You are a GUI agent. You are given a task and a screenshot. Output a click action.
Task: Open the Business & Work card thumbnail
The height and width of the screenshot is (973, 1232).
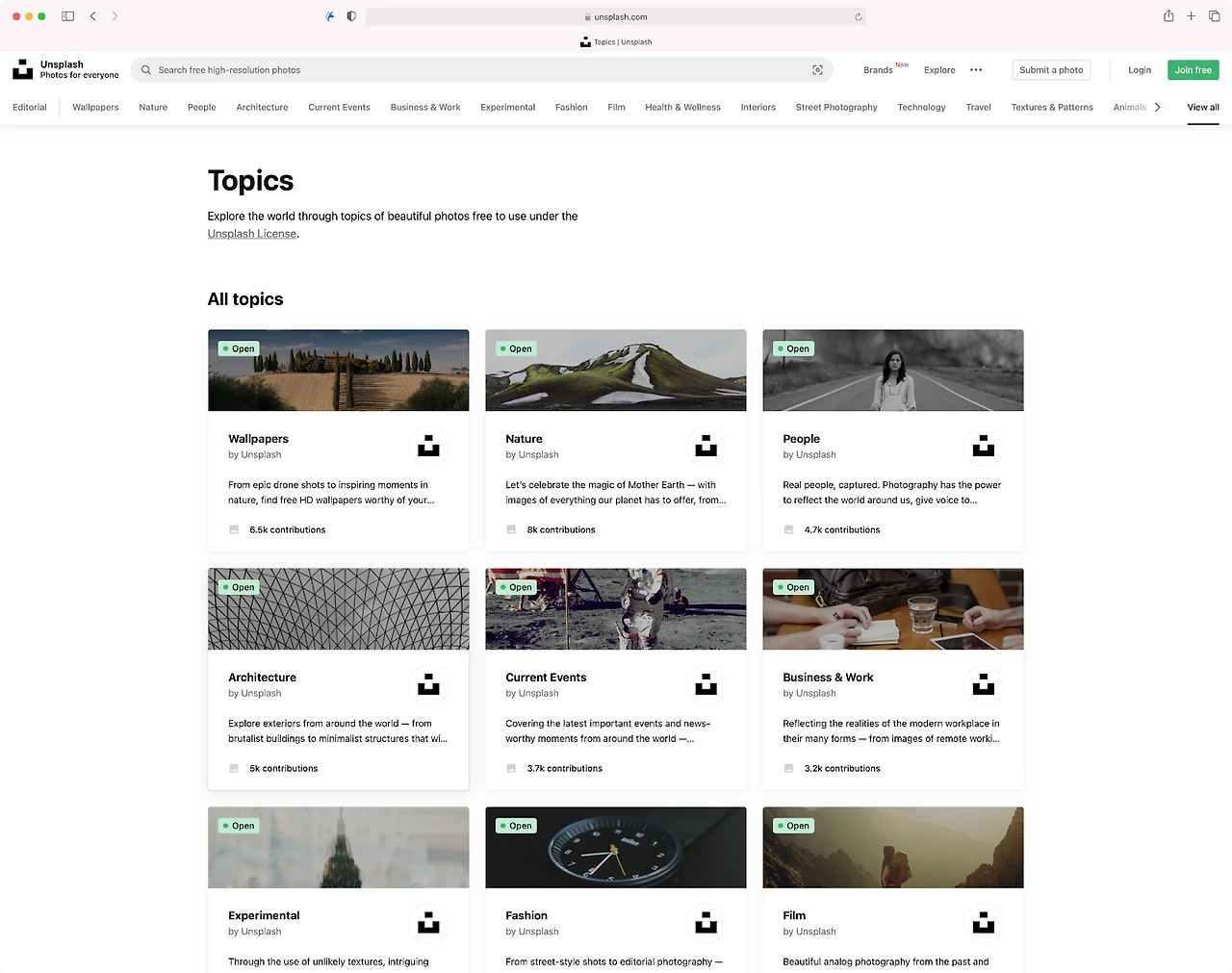point(893,609)
